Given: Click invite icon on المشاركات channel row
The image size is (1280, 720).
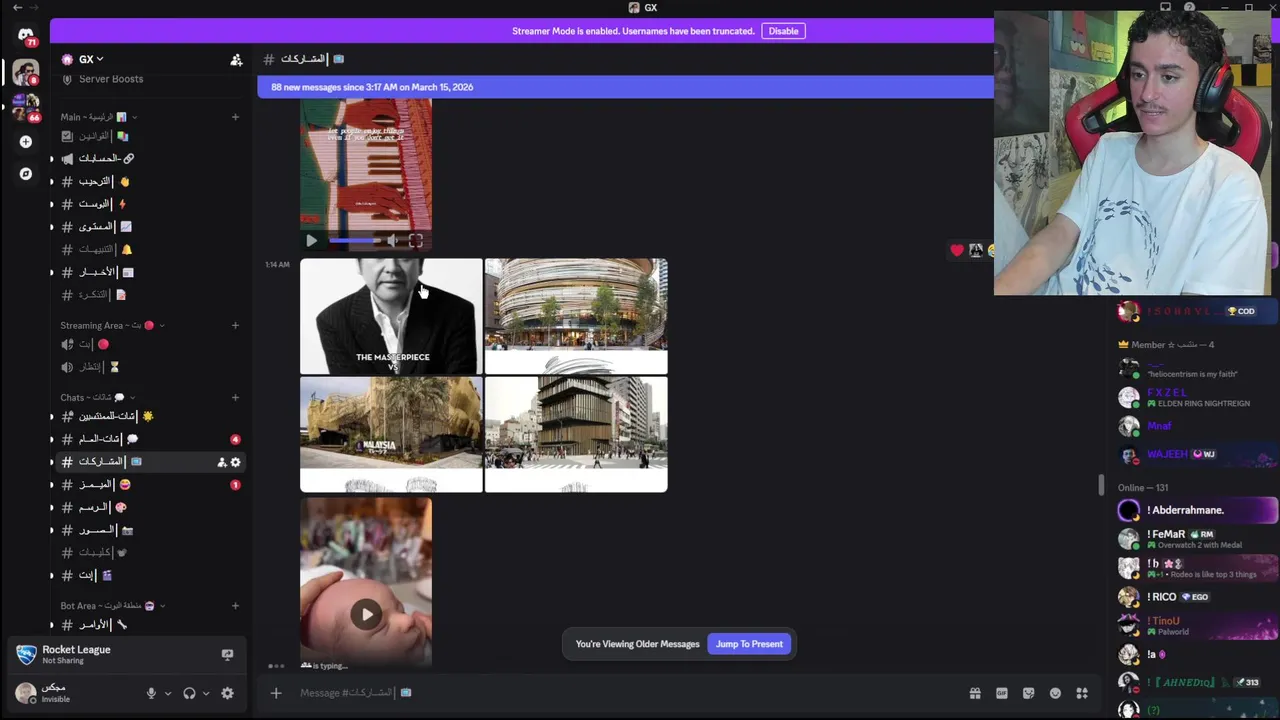Looking at the screenshot, I should pyautogui.click(x=221, y=462).
